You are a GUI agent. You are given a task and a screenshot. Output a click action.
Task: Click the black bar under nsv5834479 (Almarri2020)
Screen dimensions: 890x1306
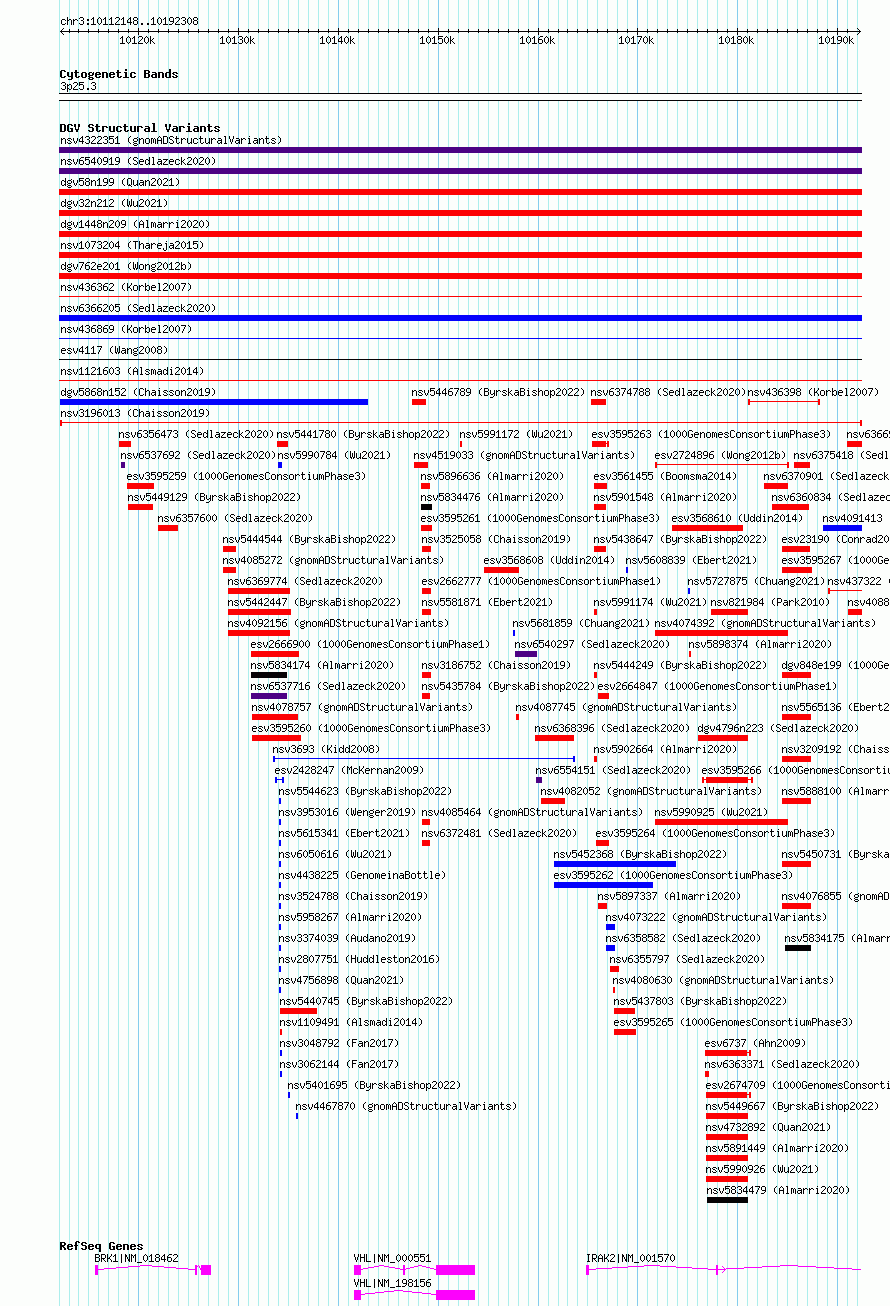pos(727,1200)
